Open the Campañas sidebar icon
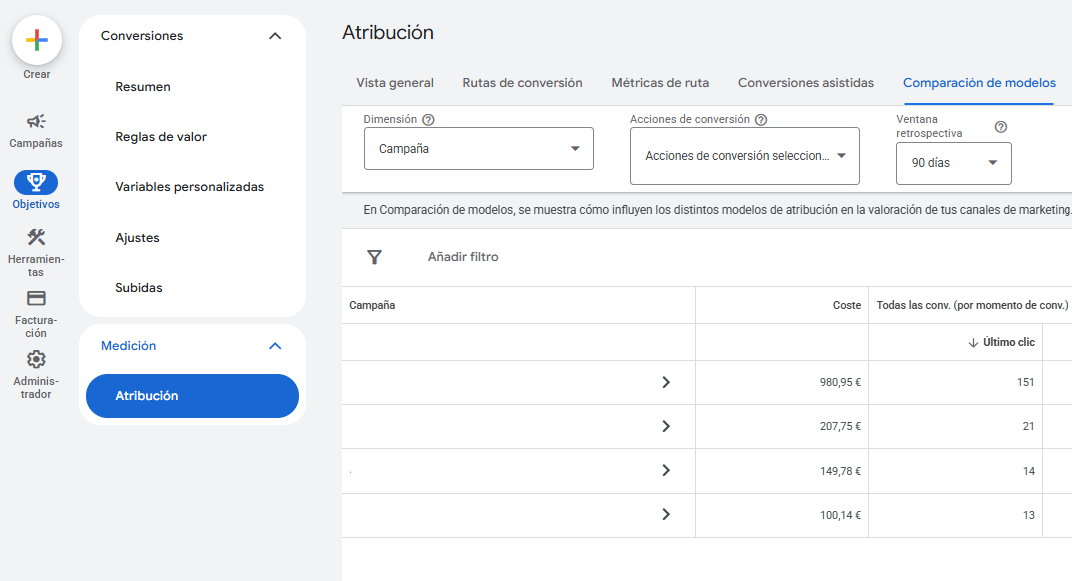Image resolution: width=1072 pixels, height=581 pixels. click(x=36, y=122)
